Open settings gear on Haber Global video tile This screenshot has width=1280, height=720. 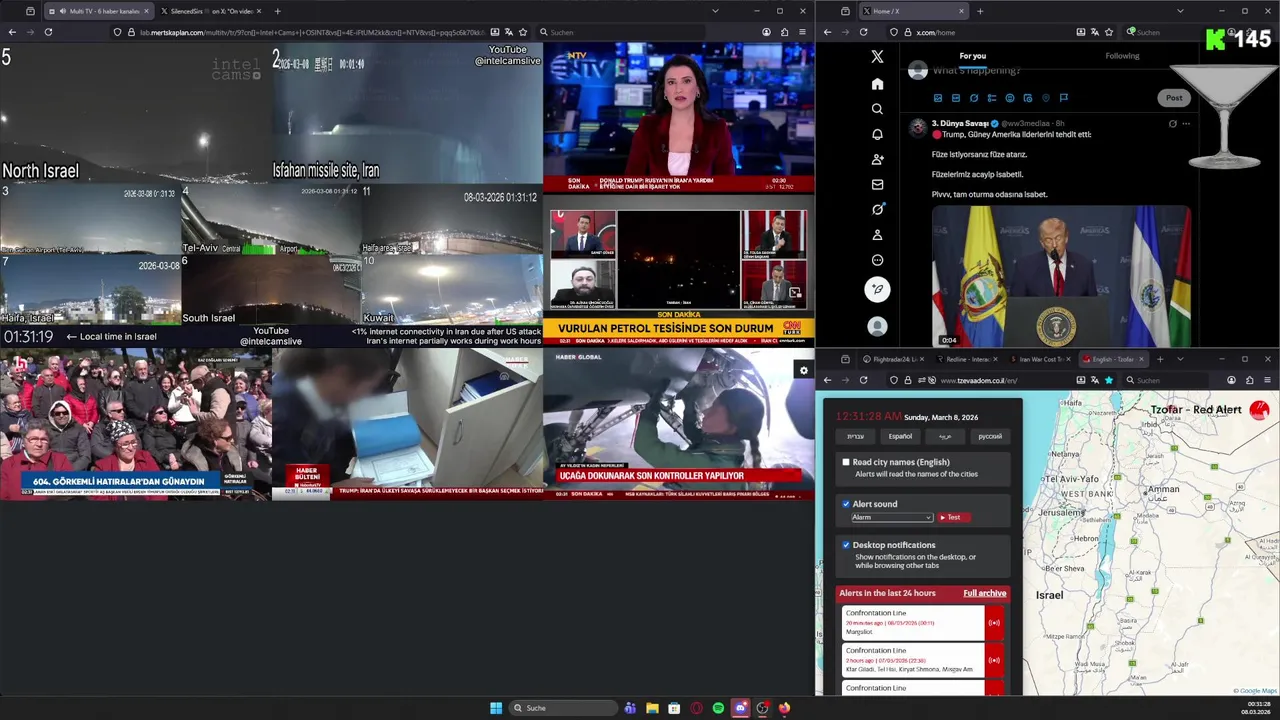click(x=803, y=371)
